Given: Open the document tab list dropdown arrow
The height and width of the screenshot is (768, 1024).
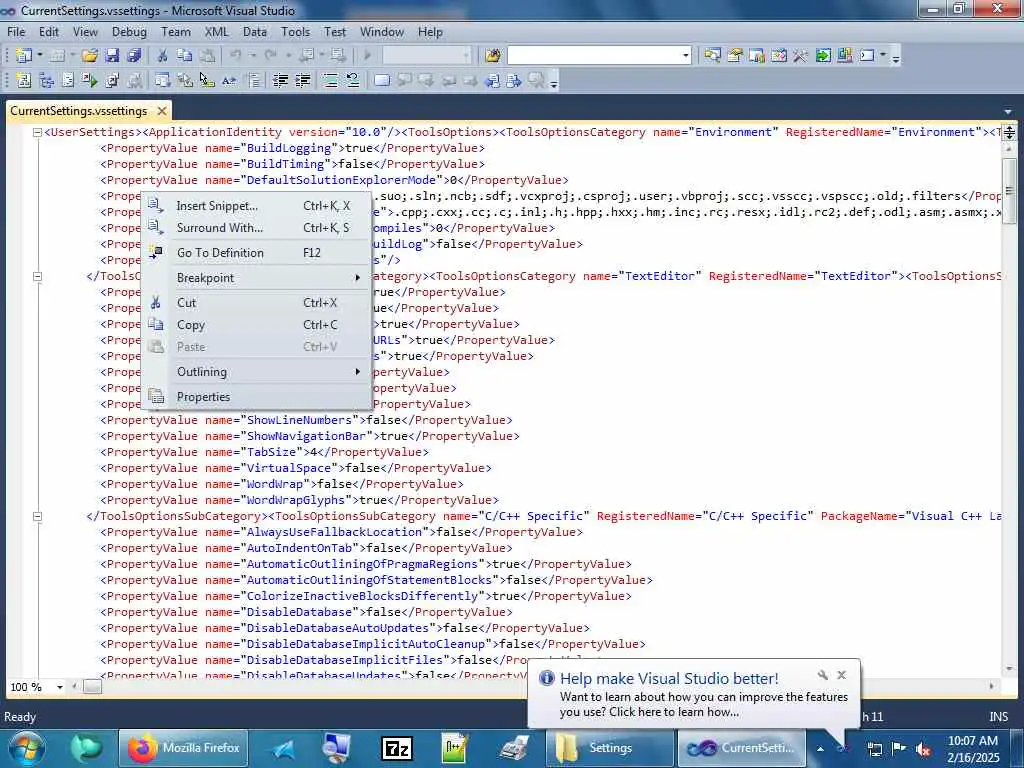Looking at the screenshot, I should 1008,112.
